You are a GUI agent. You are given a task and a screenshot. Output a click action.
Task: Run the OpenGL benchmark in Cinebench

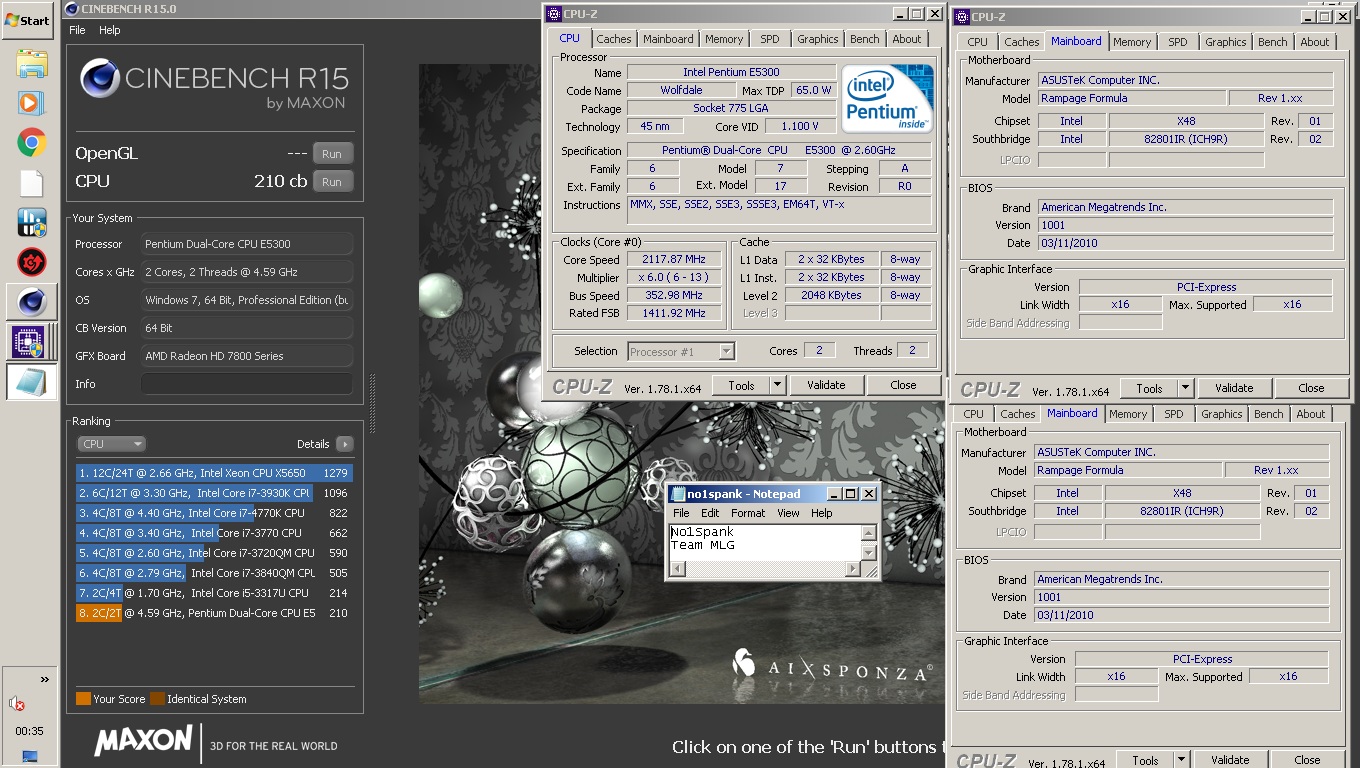pos(332,154)
